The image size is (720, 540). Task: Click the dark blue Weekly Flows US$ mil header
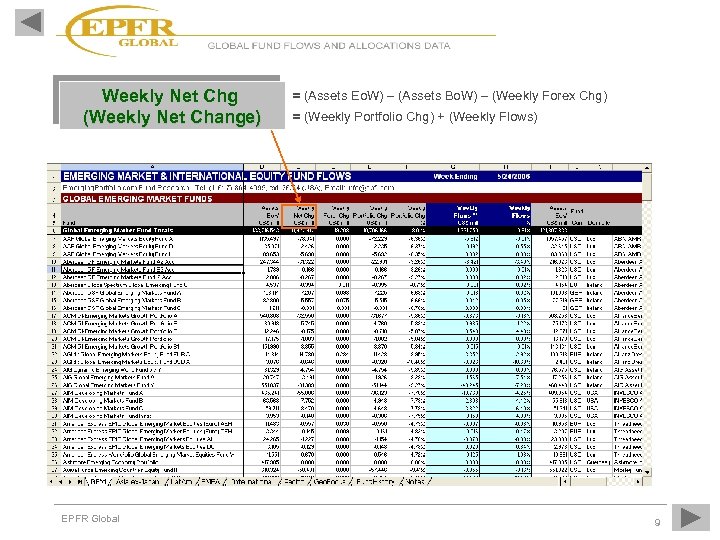(x=453, y=215)
